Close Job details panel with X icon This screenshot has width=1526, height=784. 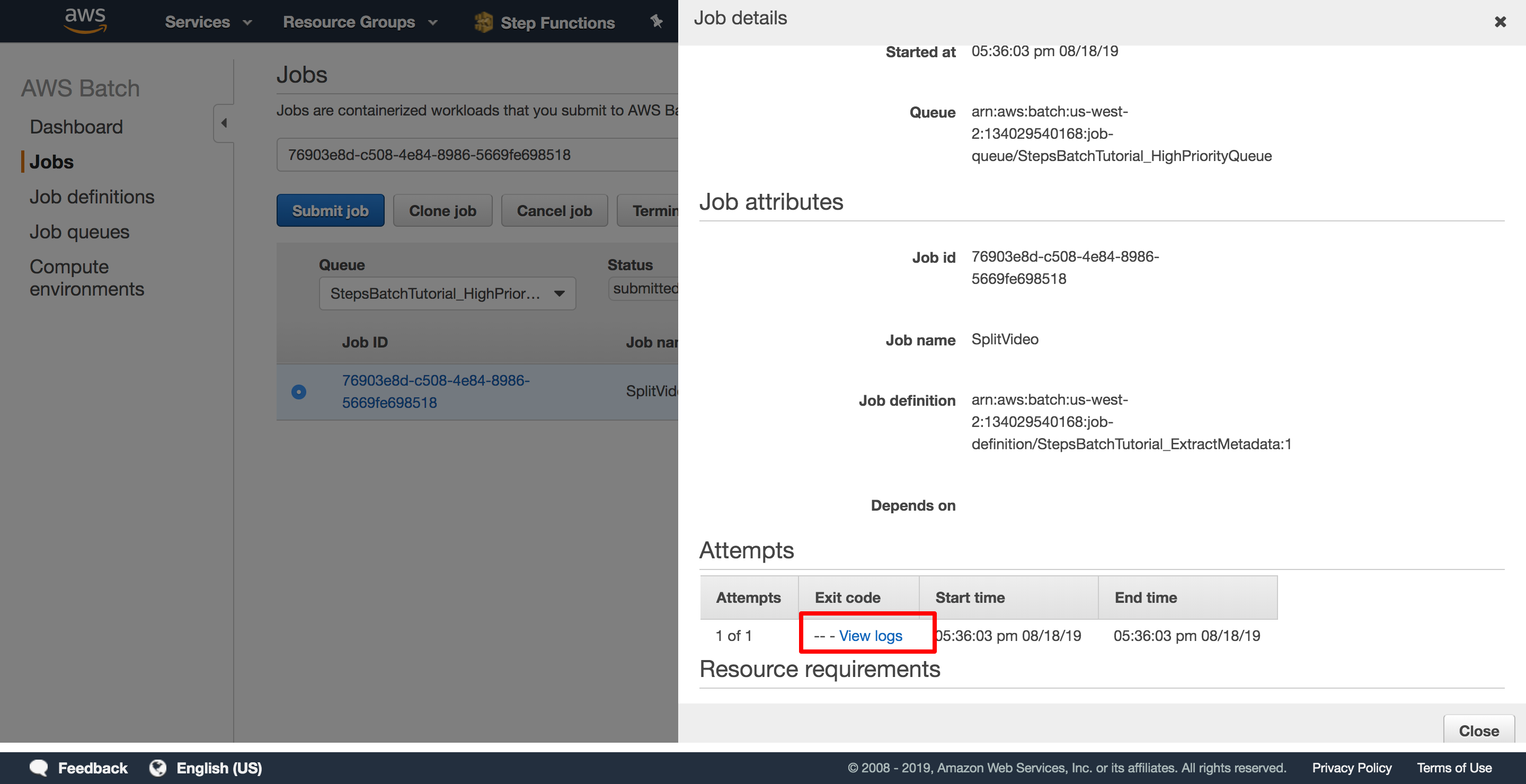(x=1500, y=22)
